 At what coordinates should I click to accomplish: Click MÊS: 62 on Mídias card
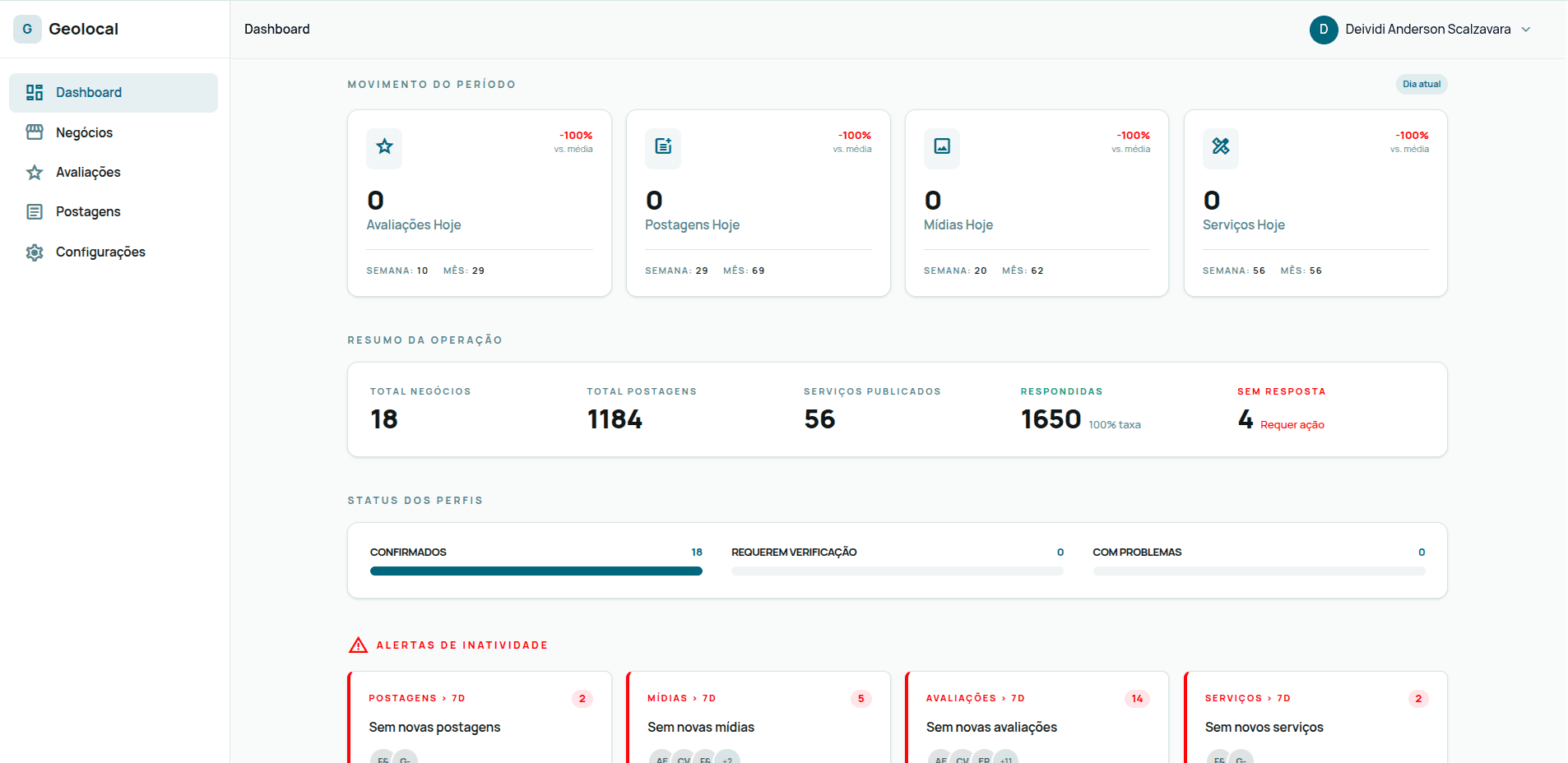(x=1023, y=271)
